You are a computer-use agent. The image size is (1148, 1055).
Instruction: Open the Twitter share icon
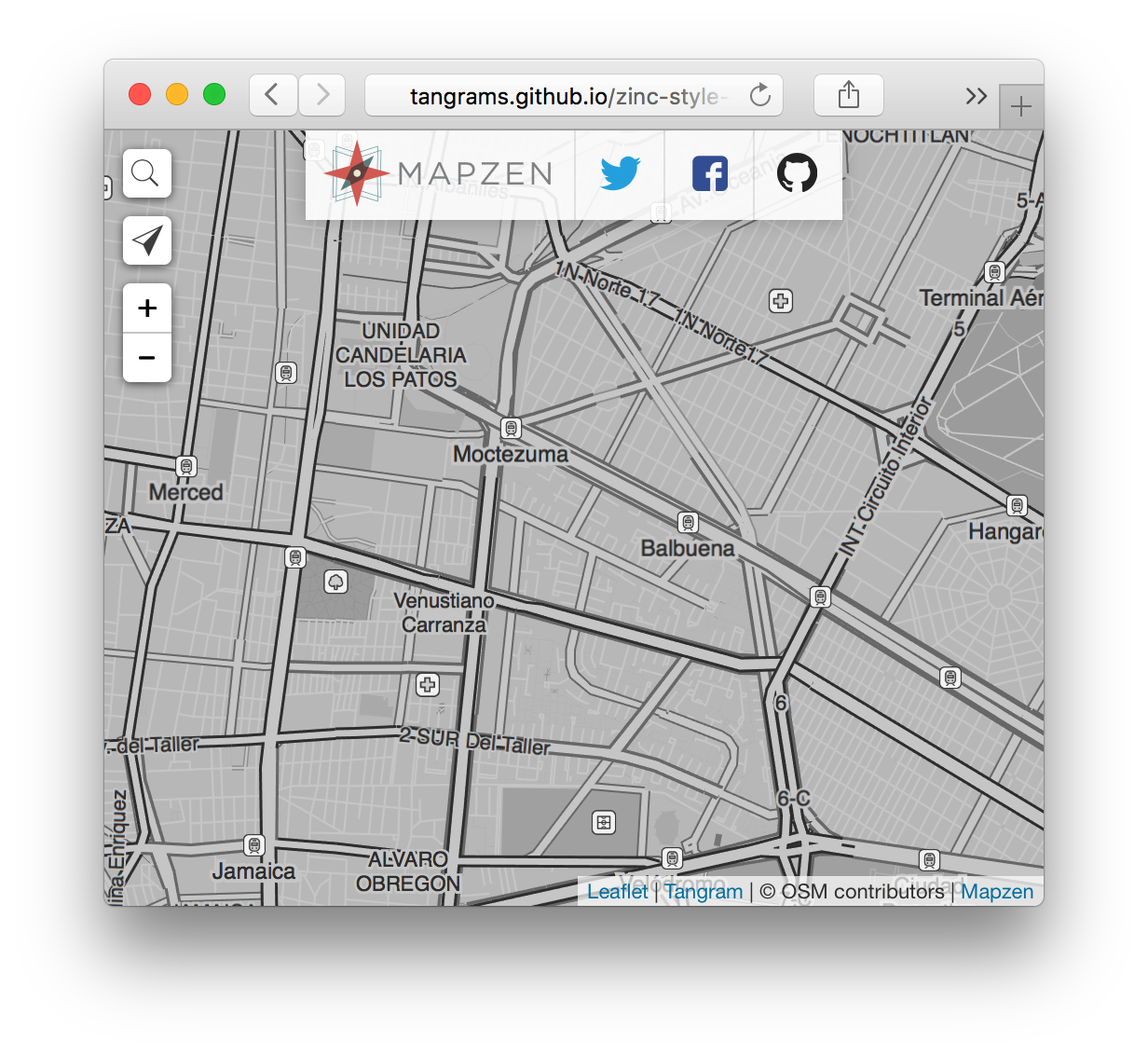[620, 174]
